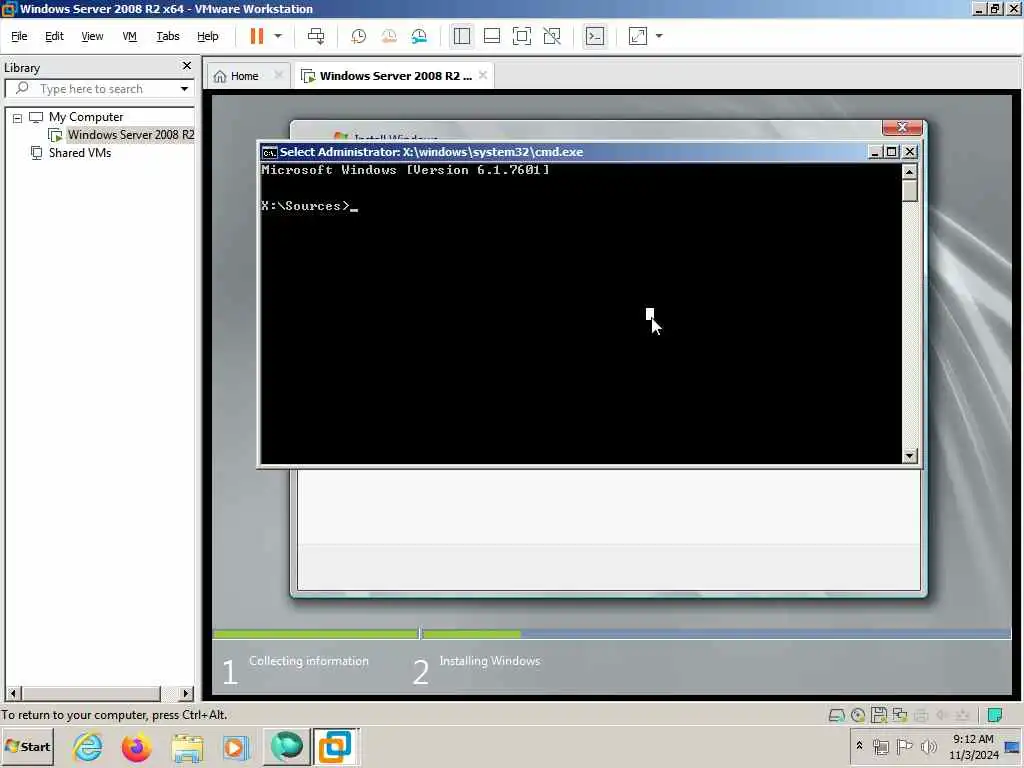This screenshot has height=768, width=1024.
Task: Select Windows Server 2008 R2 in library tree
Action: tap(131, 135)
